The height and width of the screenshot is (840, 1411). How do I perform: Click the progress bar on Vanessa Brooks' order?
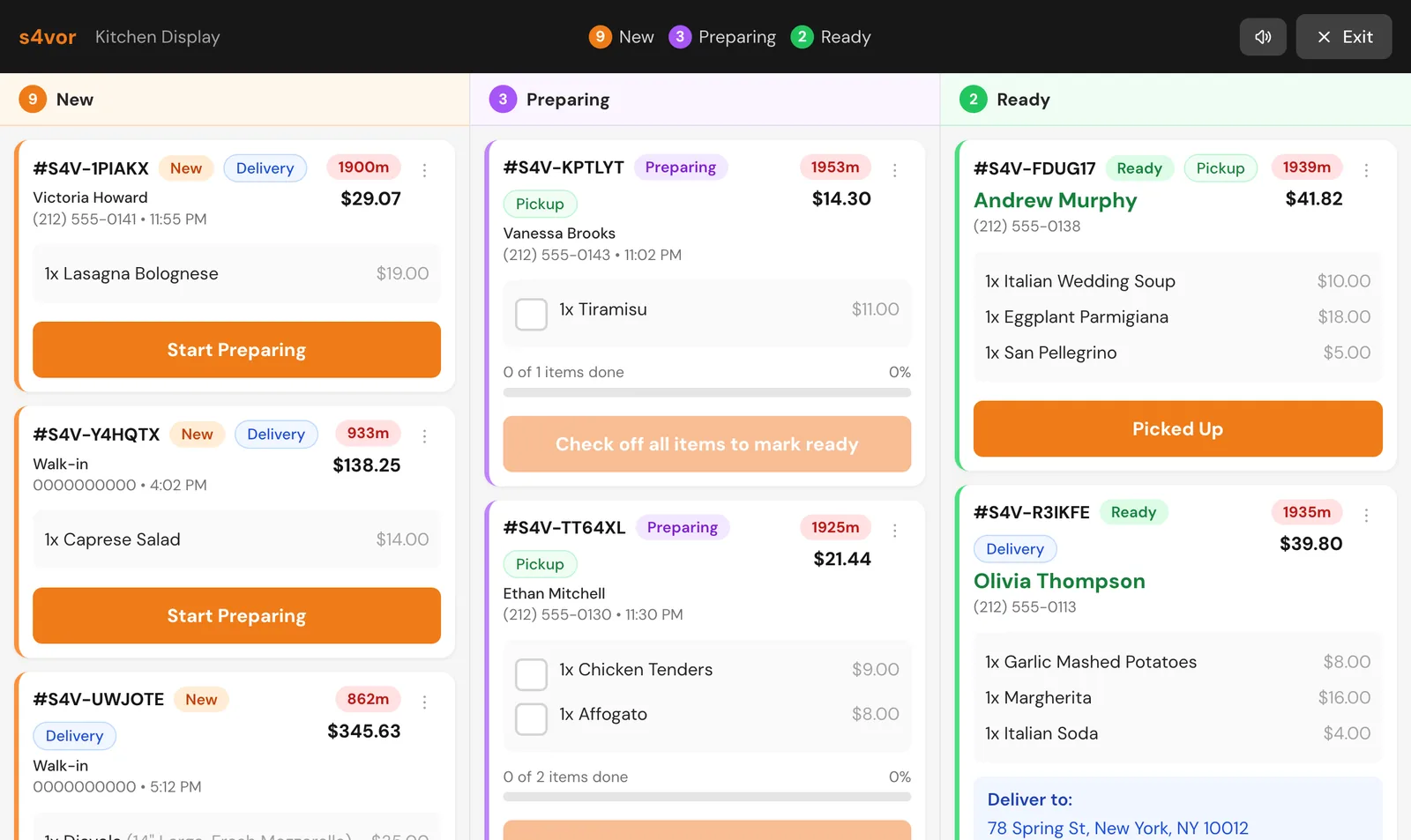point(706,393)
